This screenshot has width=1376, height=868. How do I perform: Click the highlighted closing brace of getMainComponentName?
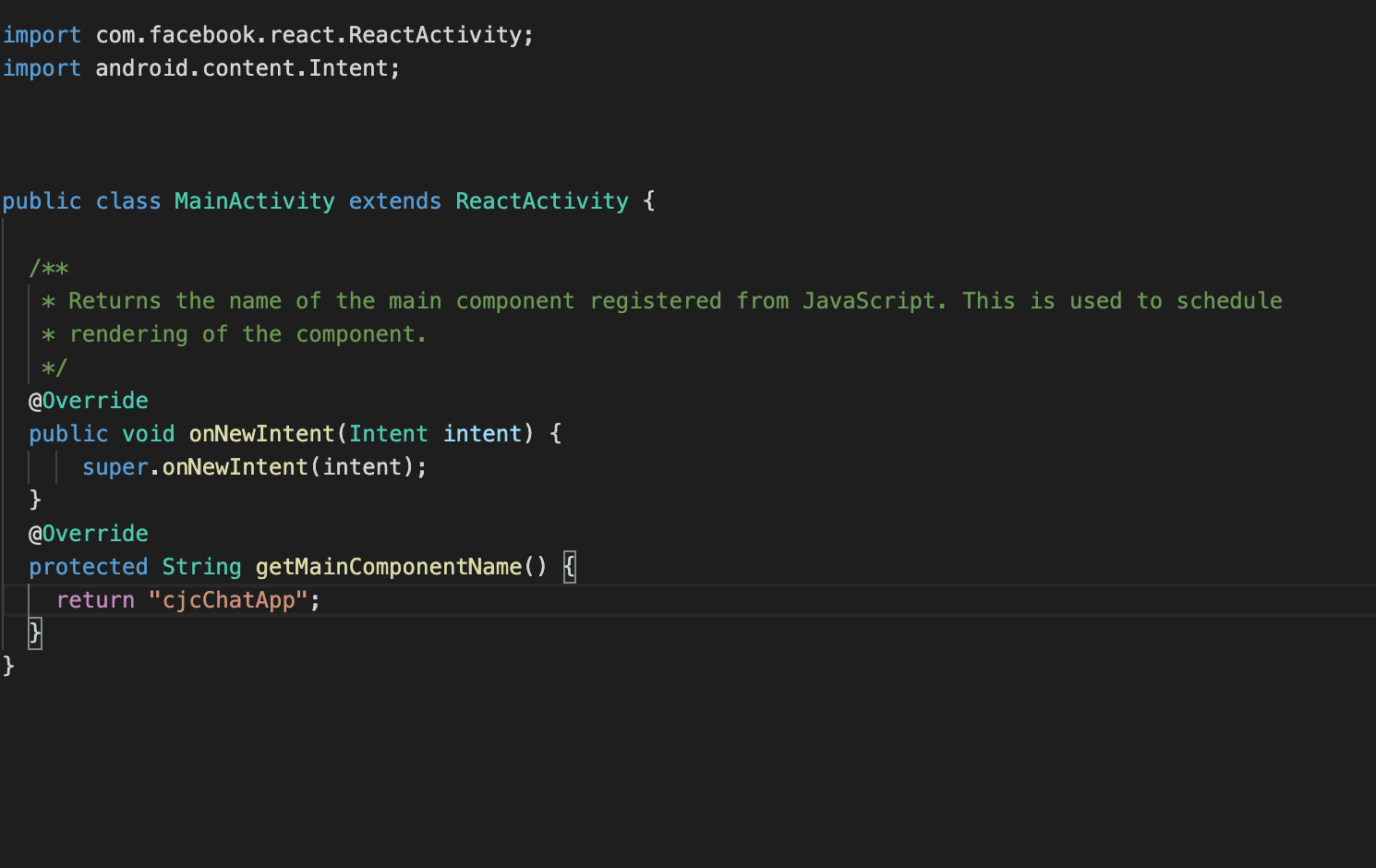pos(35,633)
